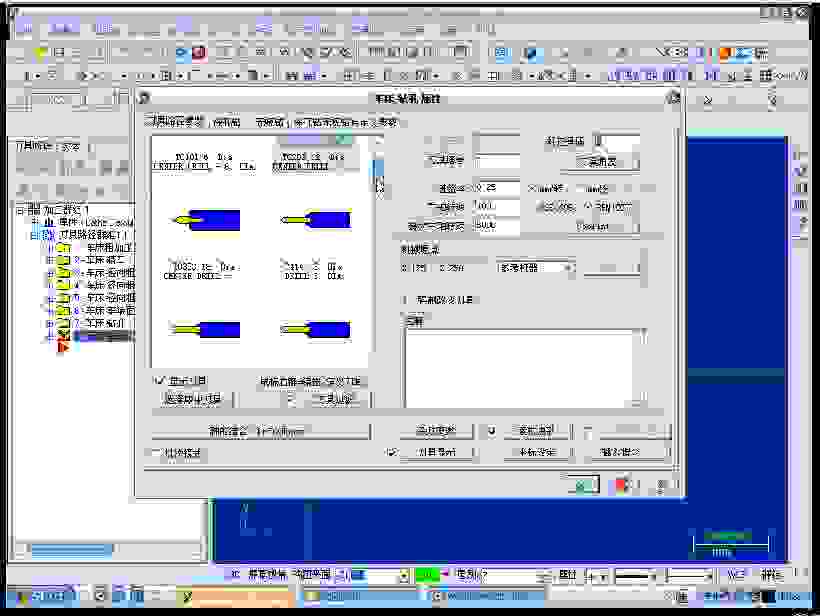The image size is (820, 616).
Task: Confirm dialog with green check OK button
Action: point(582,485)
